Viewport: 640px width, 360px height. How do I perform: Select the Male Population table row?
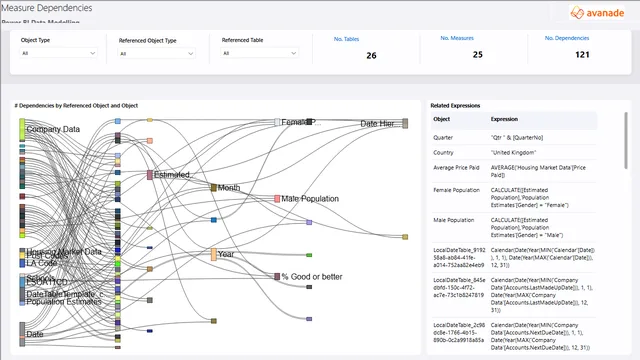514,228
